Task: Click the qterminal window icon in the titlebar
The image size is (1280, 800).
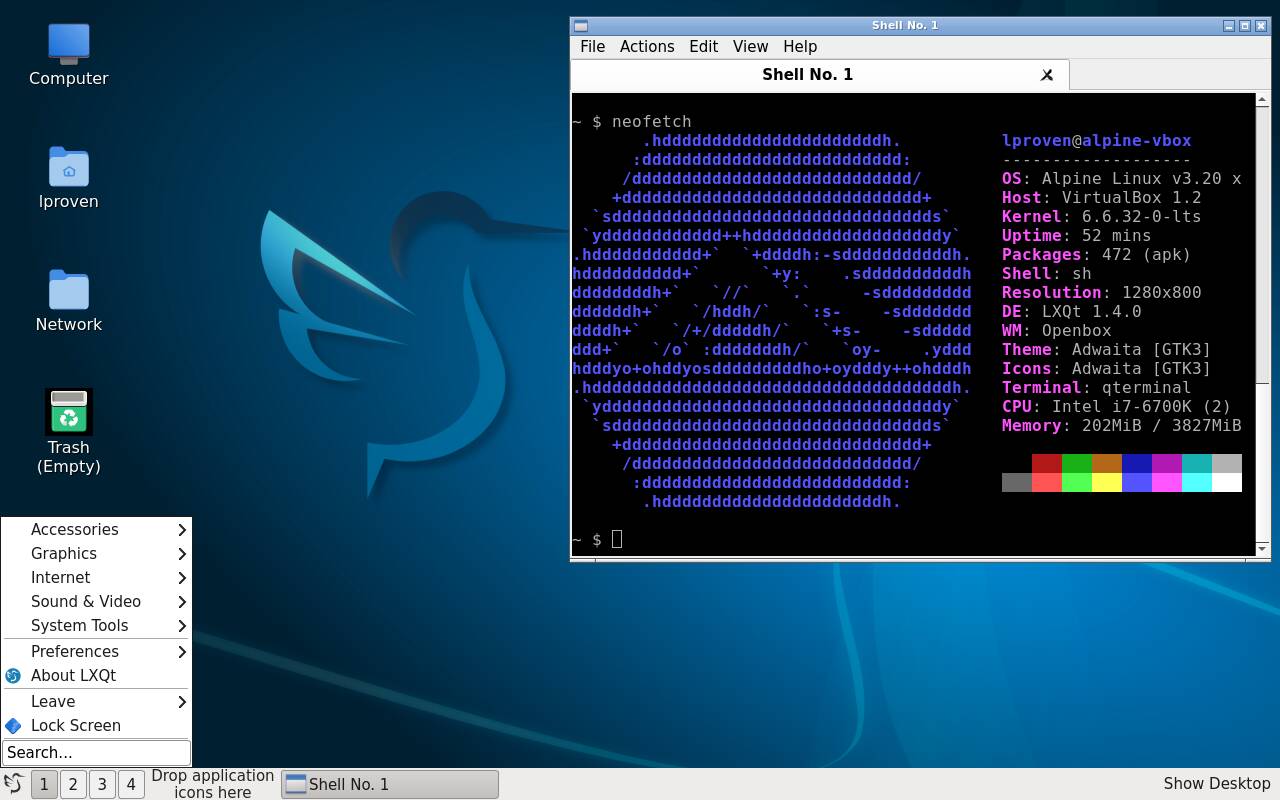Action: tap(581, 25)
